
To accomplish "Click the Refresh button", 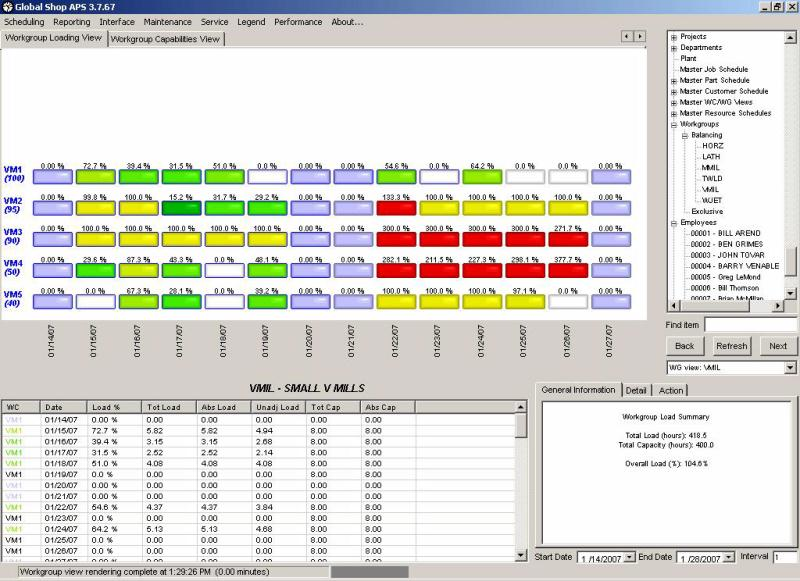I will pos(731,346).
